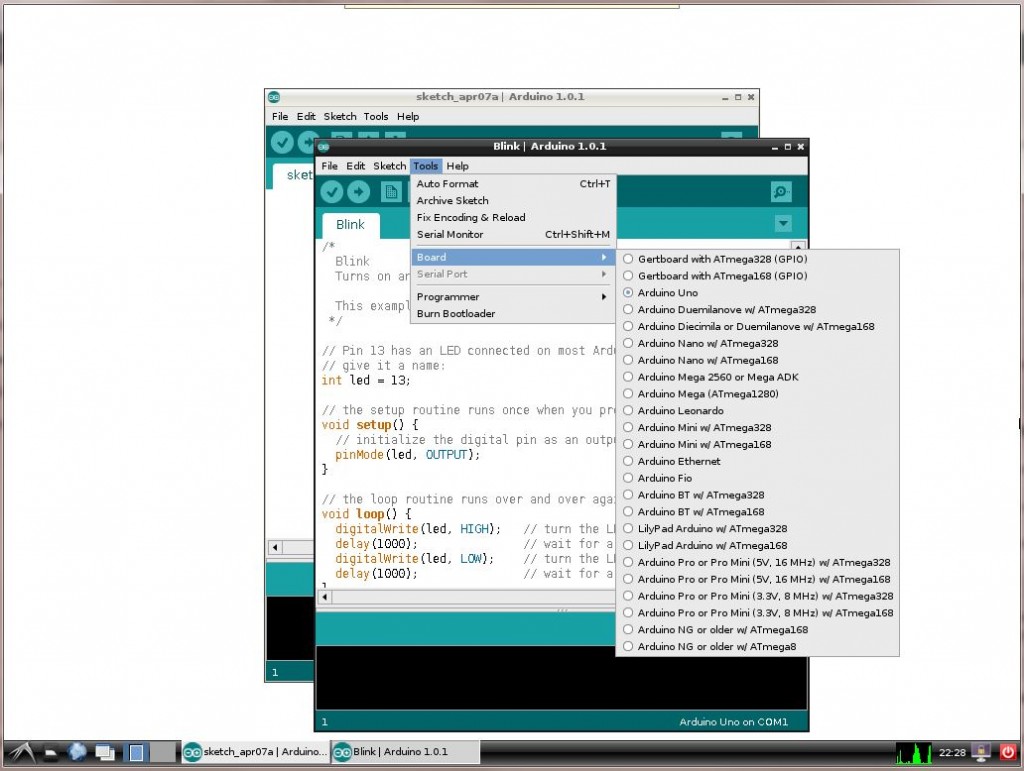The width and height of the screenshot is (1024, 771).
Task: Open the web browser globe icon in taskbar
Action: coord(77,751)
